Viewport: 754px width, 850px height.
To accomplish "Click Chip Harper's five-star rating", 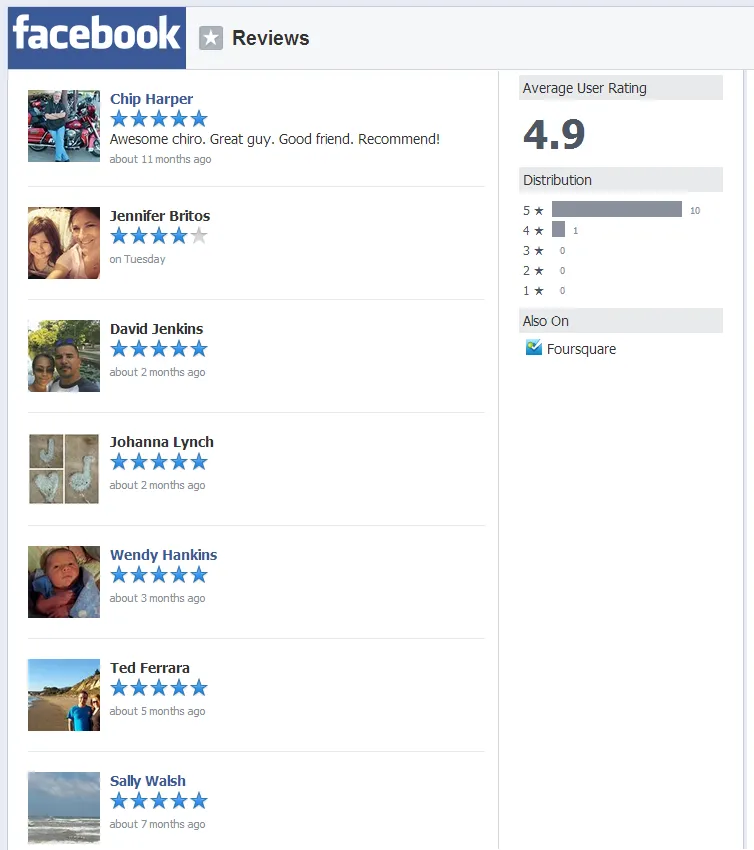I will [x=158, y=119].
